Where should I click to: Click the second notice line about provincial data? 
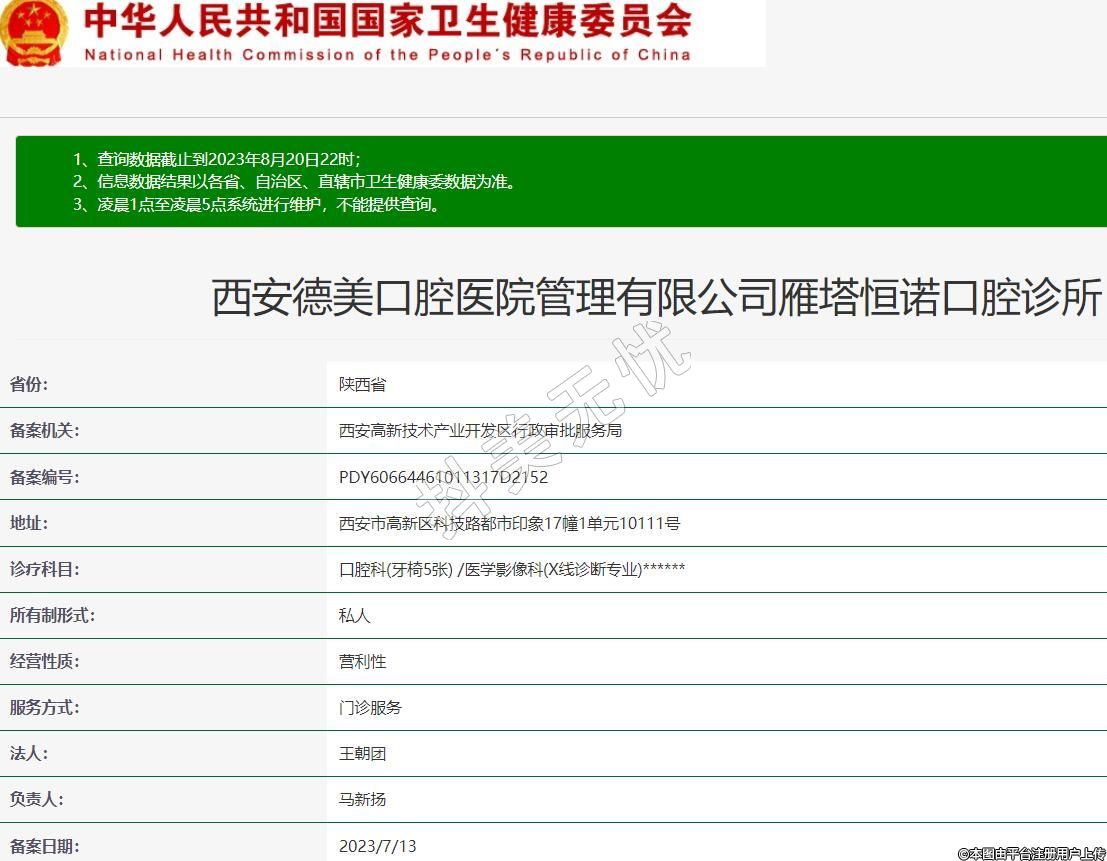[x=295, y=182]
